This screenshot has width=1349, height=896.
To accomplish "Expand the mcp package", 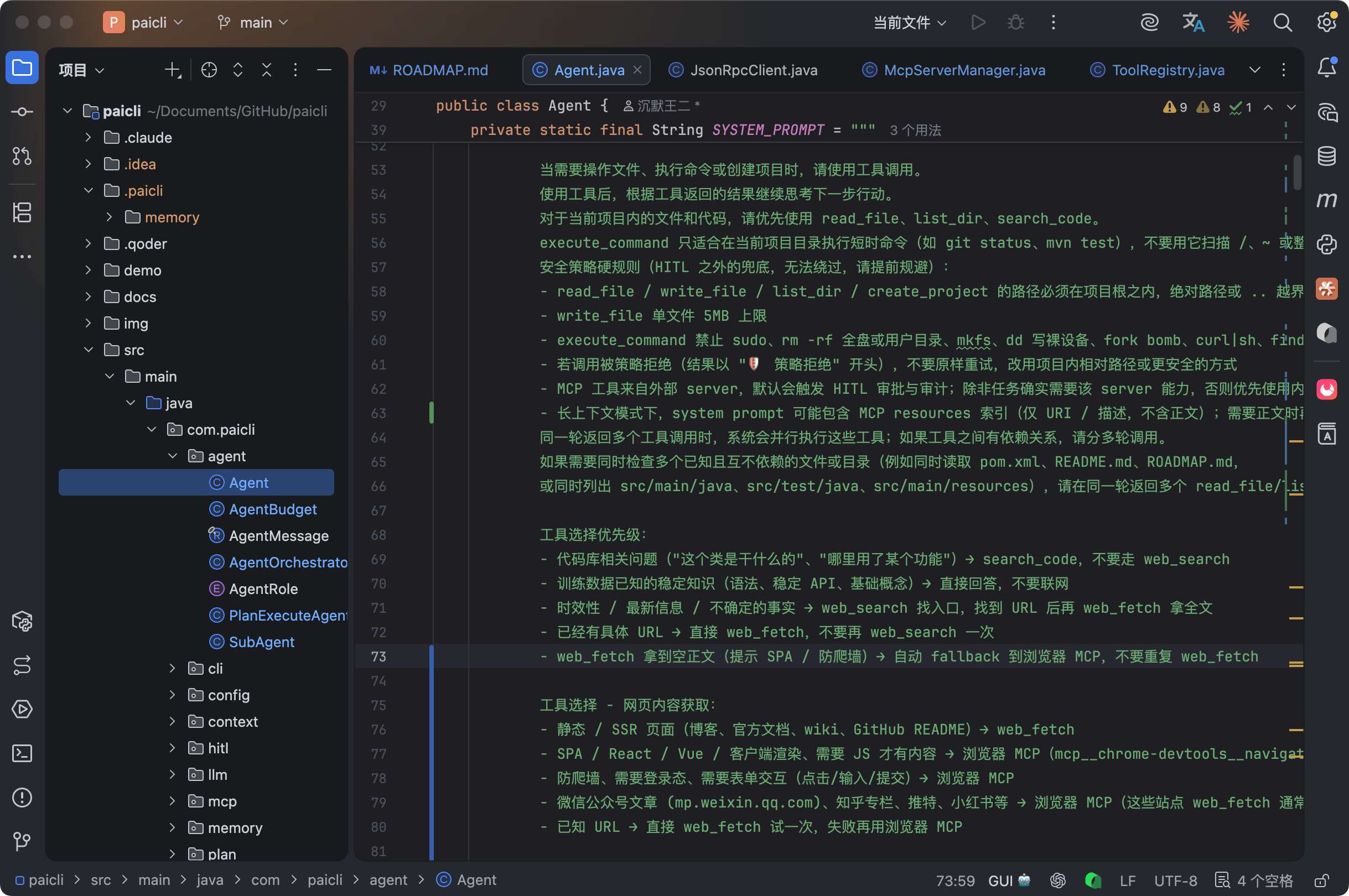I will coord(172,801).
